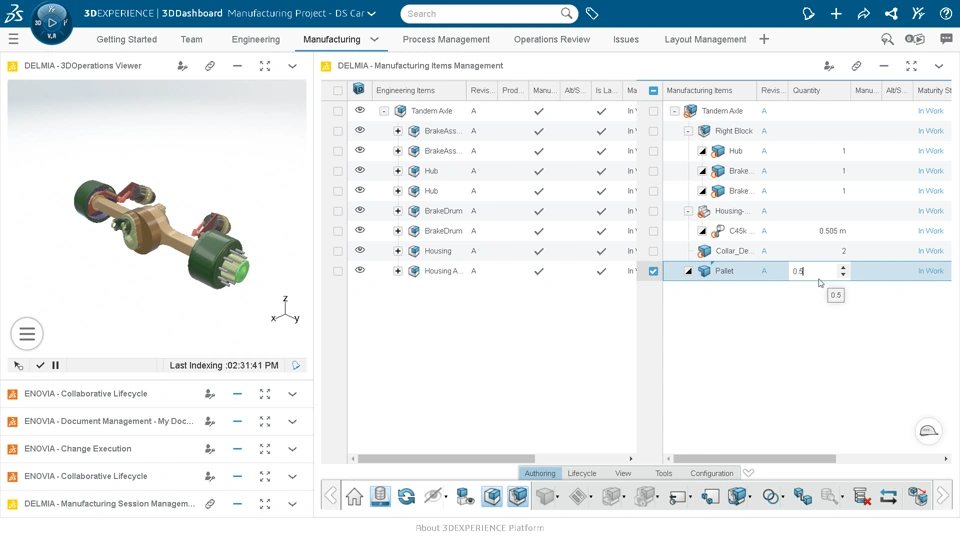Click the swap arrows icon in toolbar
Screen dimensions: 960x540
[888, 497]
